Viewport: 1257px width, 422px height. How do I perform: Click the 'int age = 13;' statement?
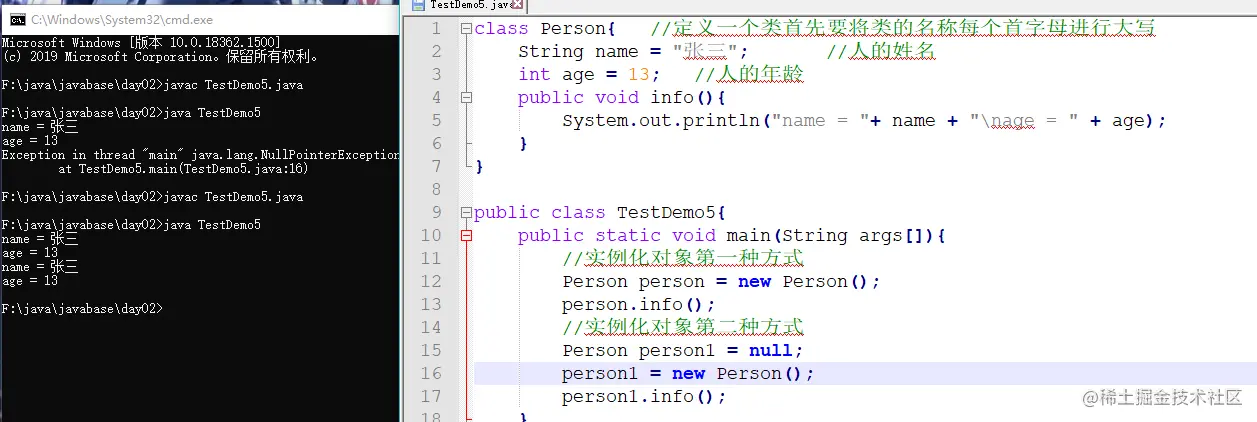(x=589, y=74)
